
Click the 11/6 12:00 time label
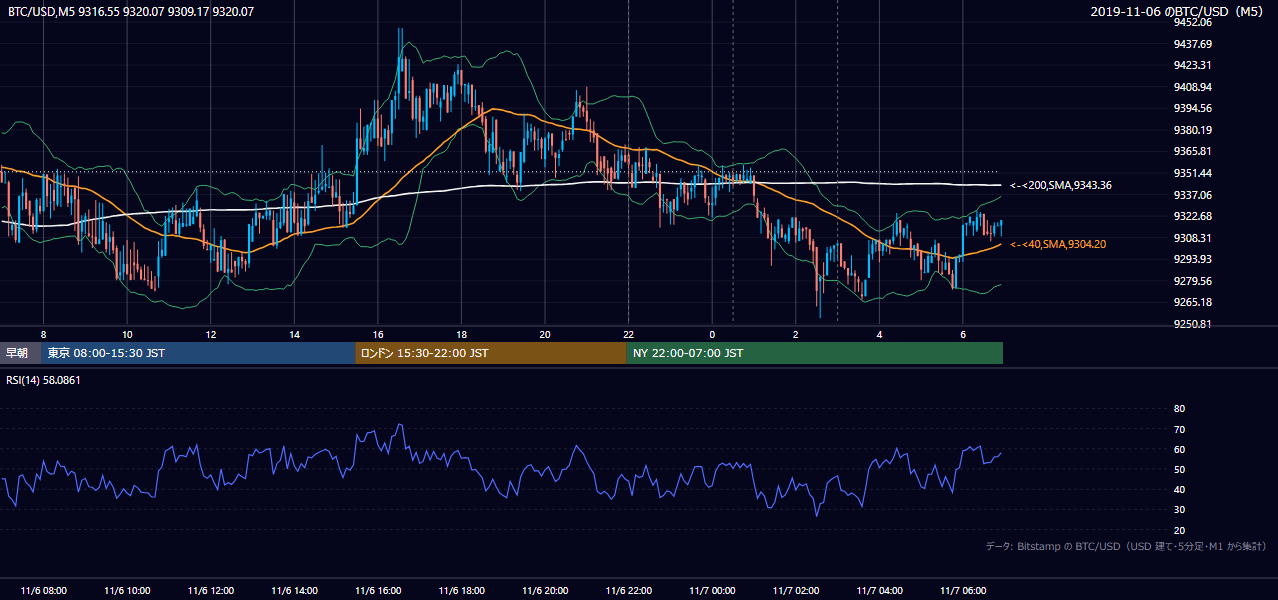(211, 591)
